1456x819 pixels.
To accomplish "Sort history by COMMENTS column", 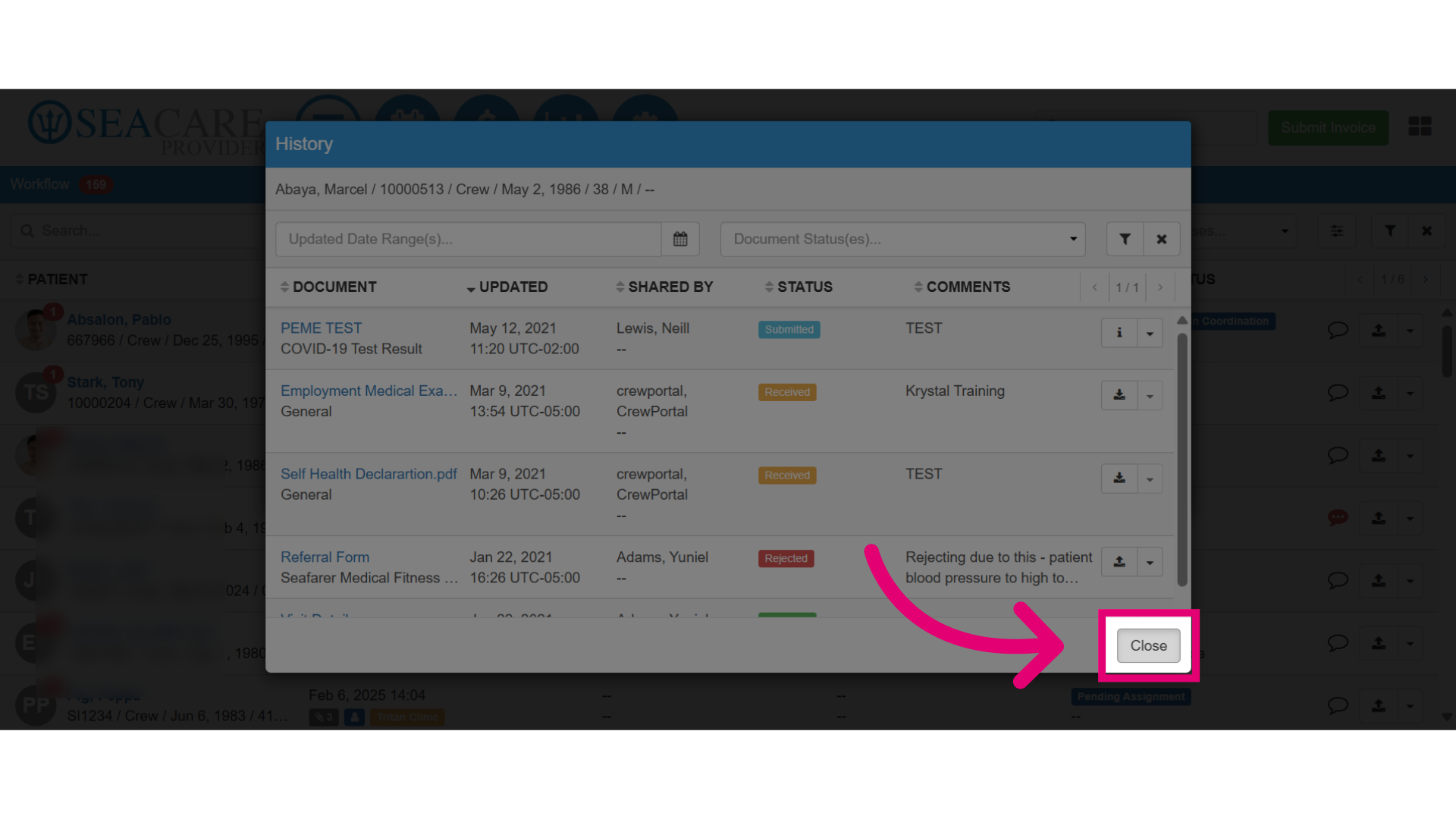I will click(962, 287).
